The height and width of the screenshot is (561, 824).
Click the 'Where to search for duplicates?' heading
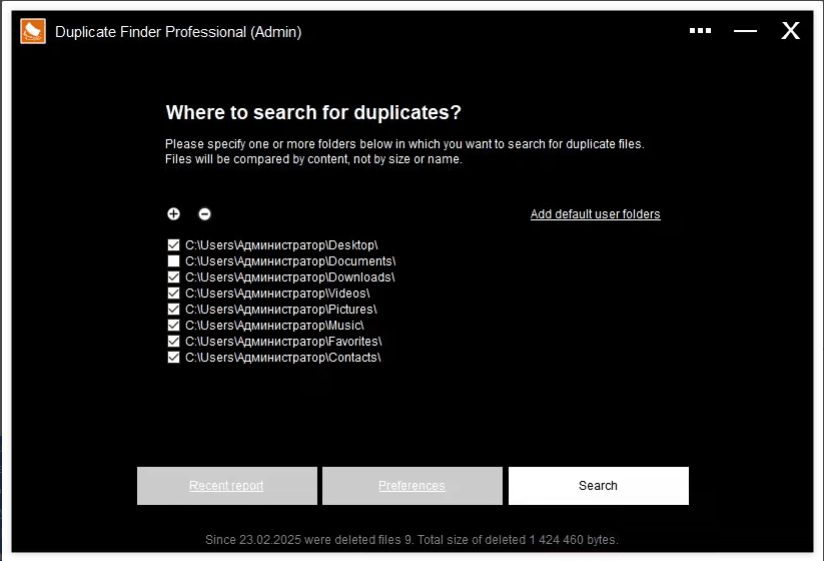[313, 112]
